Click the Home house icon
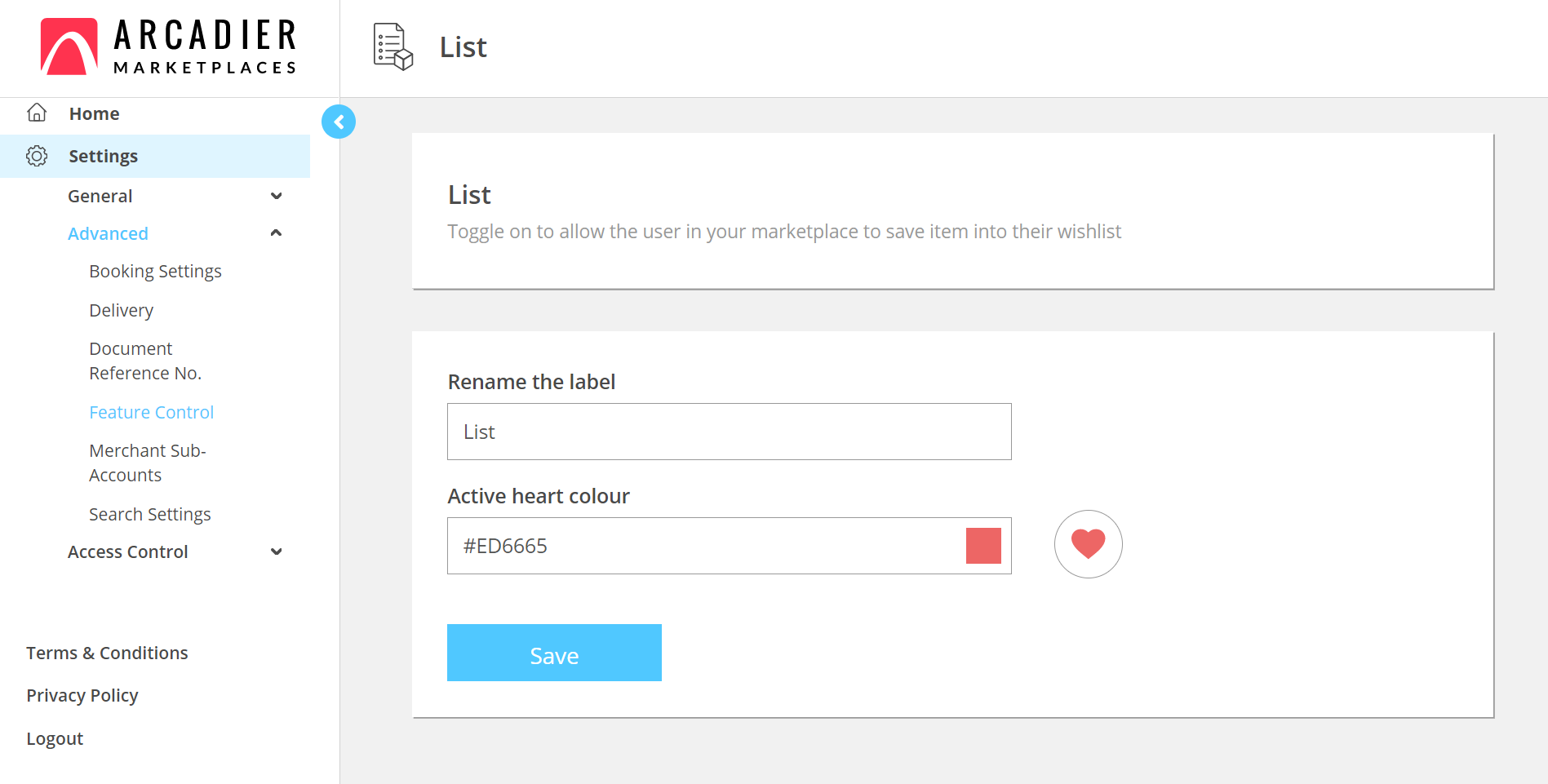This screenshot has width=1548, height=784. (x=37, y=113)
